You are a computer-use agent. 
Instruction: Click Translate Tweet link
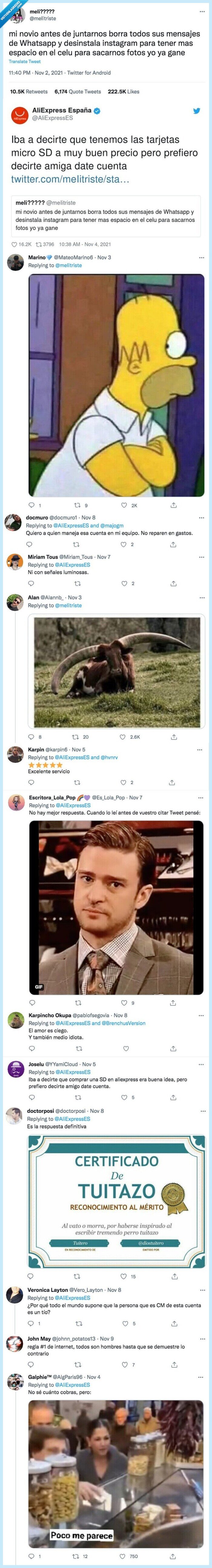coord(25,62)
